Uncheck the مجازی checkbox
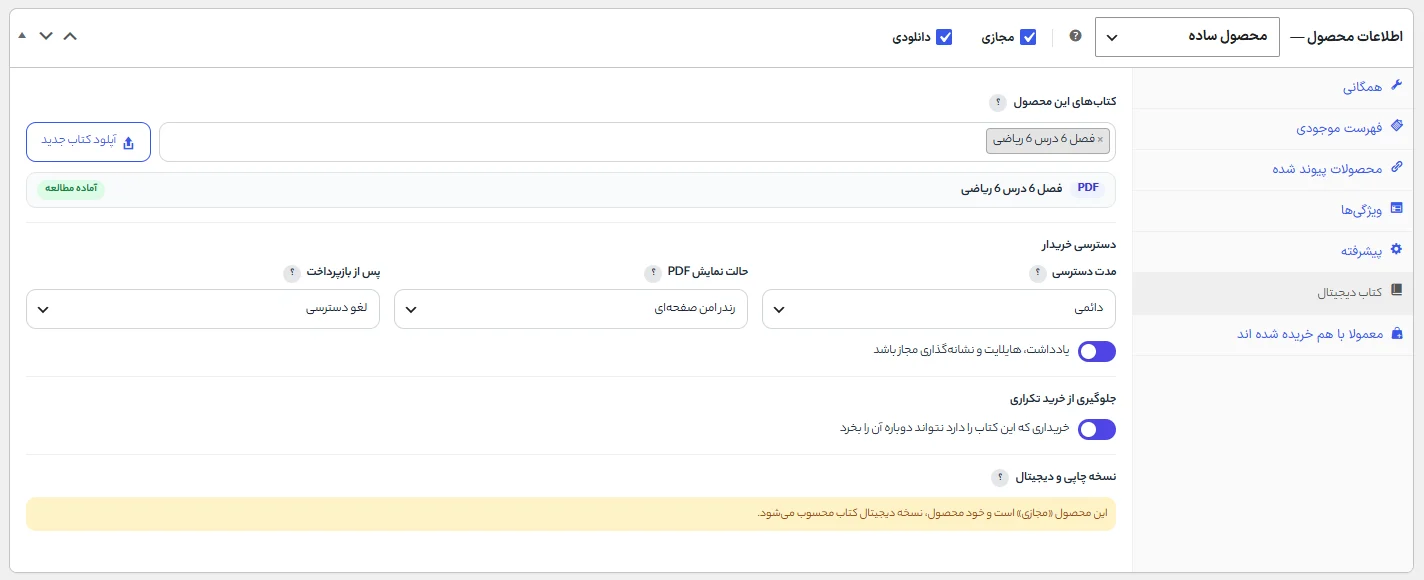Viewport: 1424px width, 580px height. [x=1028, y=37]
